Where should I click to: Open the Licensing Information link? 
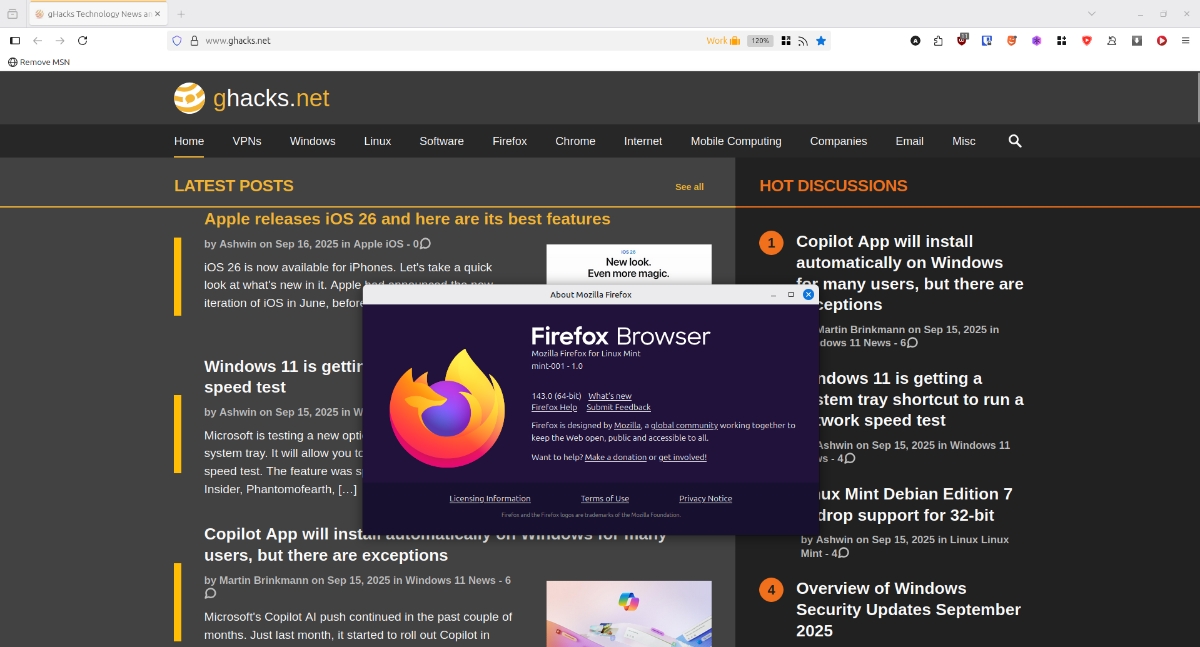[490, 499]
